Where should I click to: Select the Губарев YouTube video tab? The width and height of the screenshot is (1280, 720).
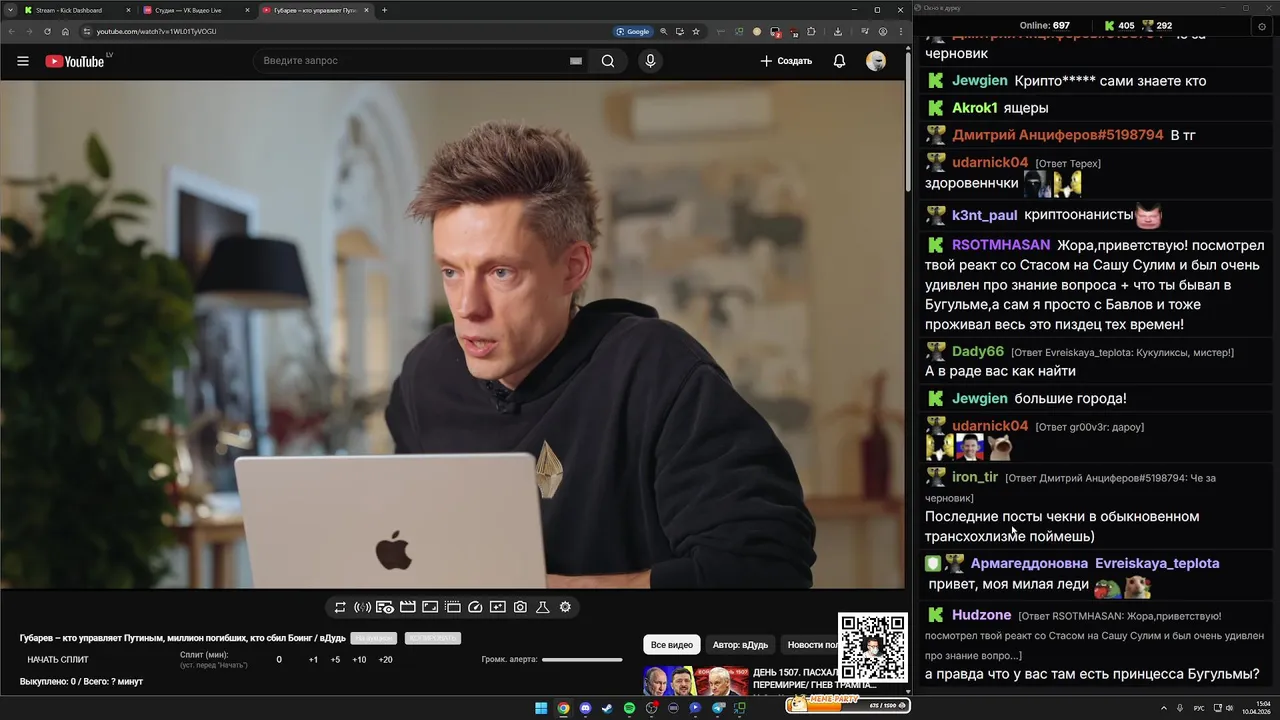pyautogui.click(x=315, y=10)
